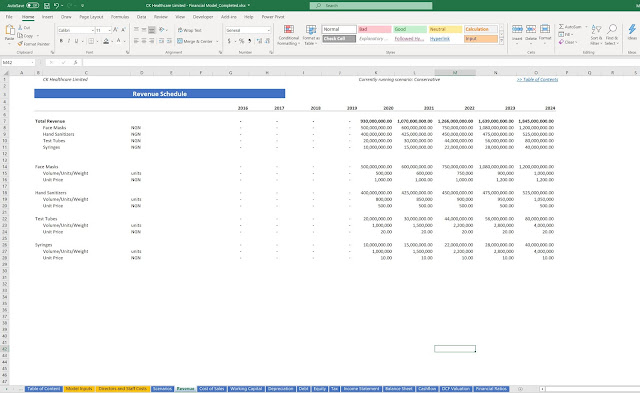Open the Formulas ribbon tab

[x=120, y=17]
